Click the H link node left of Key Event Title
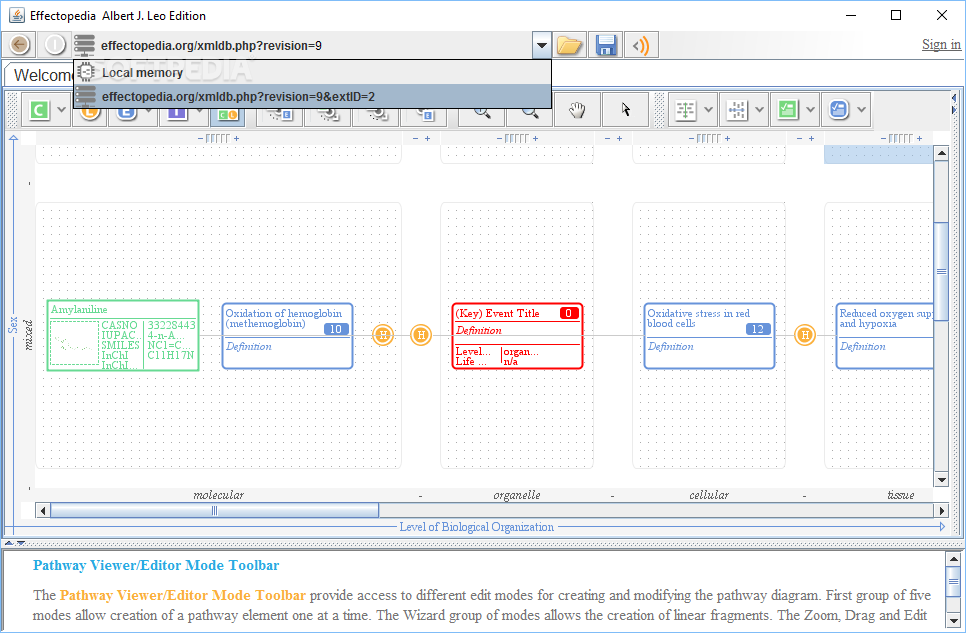This screenshot has width=966, height=633. pyautogui.click(x=421, y=335)
